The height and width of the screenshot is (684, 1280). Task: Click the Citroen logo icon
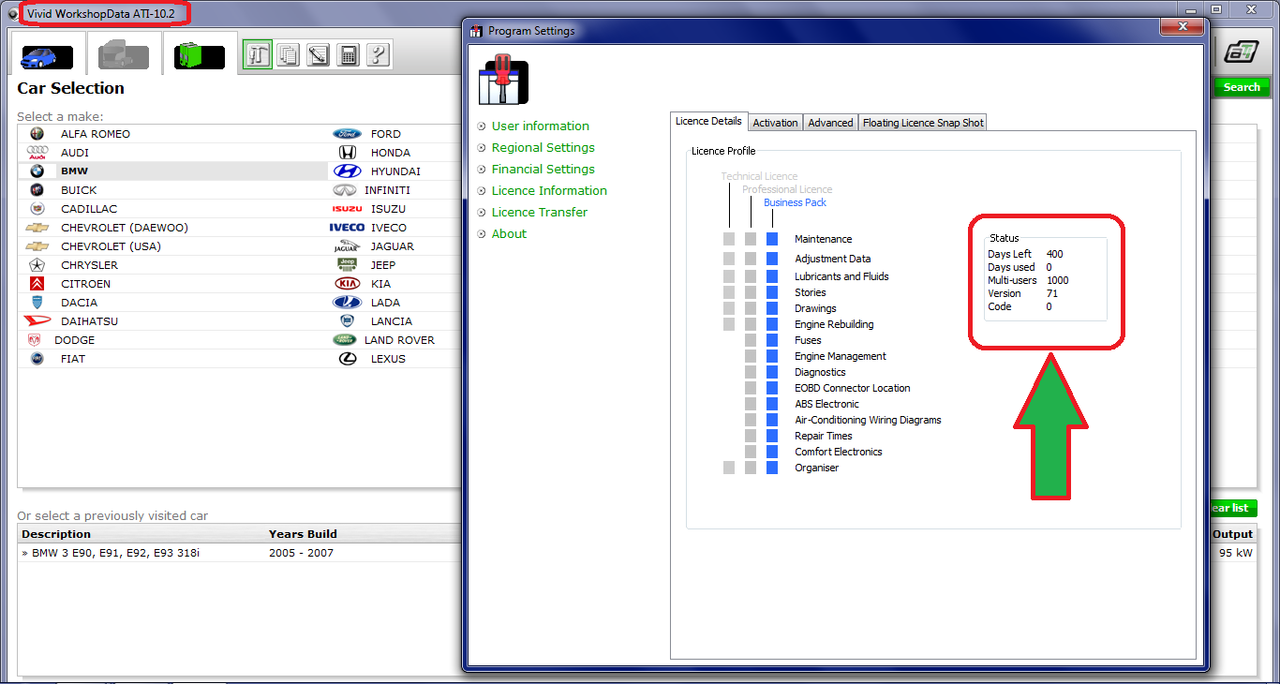37,284
